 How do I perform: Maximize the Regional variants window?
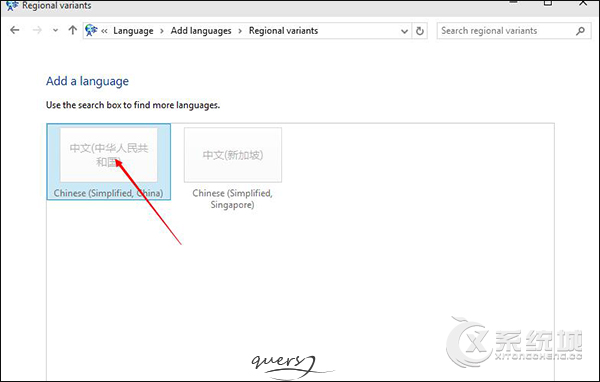point(548,3)
